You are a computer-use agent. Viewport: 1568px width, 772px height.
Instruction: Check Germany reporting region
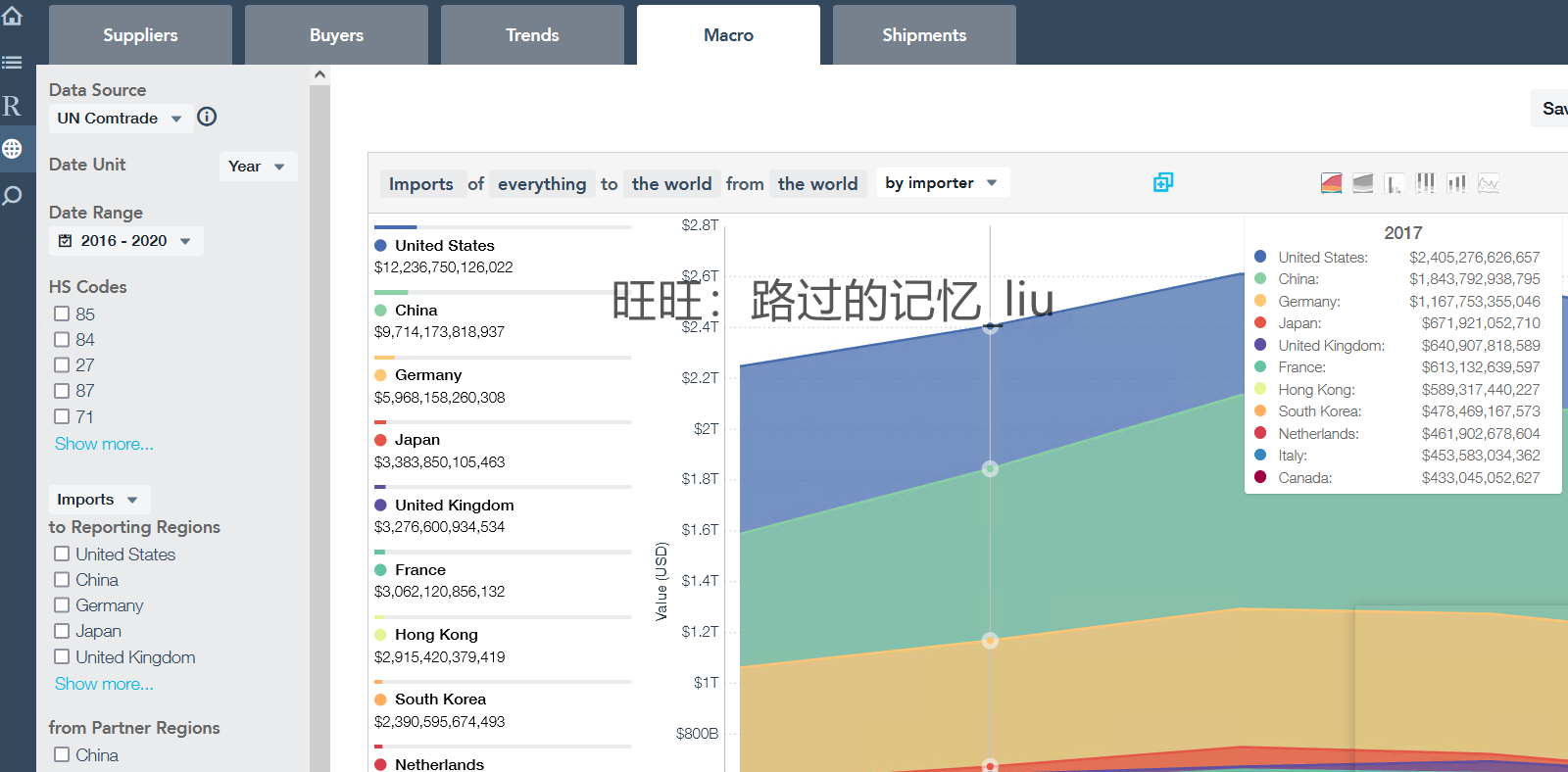click(x=62, y=604)
